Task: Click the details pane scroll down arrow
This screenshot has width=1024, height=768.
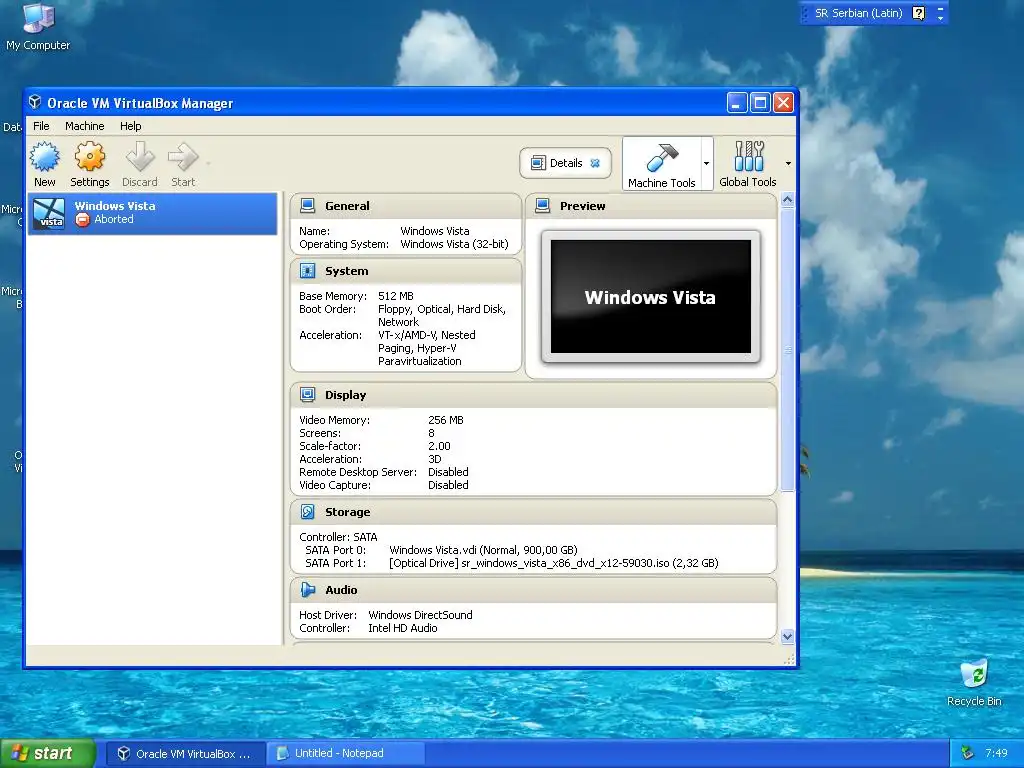Action: click(788, 636)
